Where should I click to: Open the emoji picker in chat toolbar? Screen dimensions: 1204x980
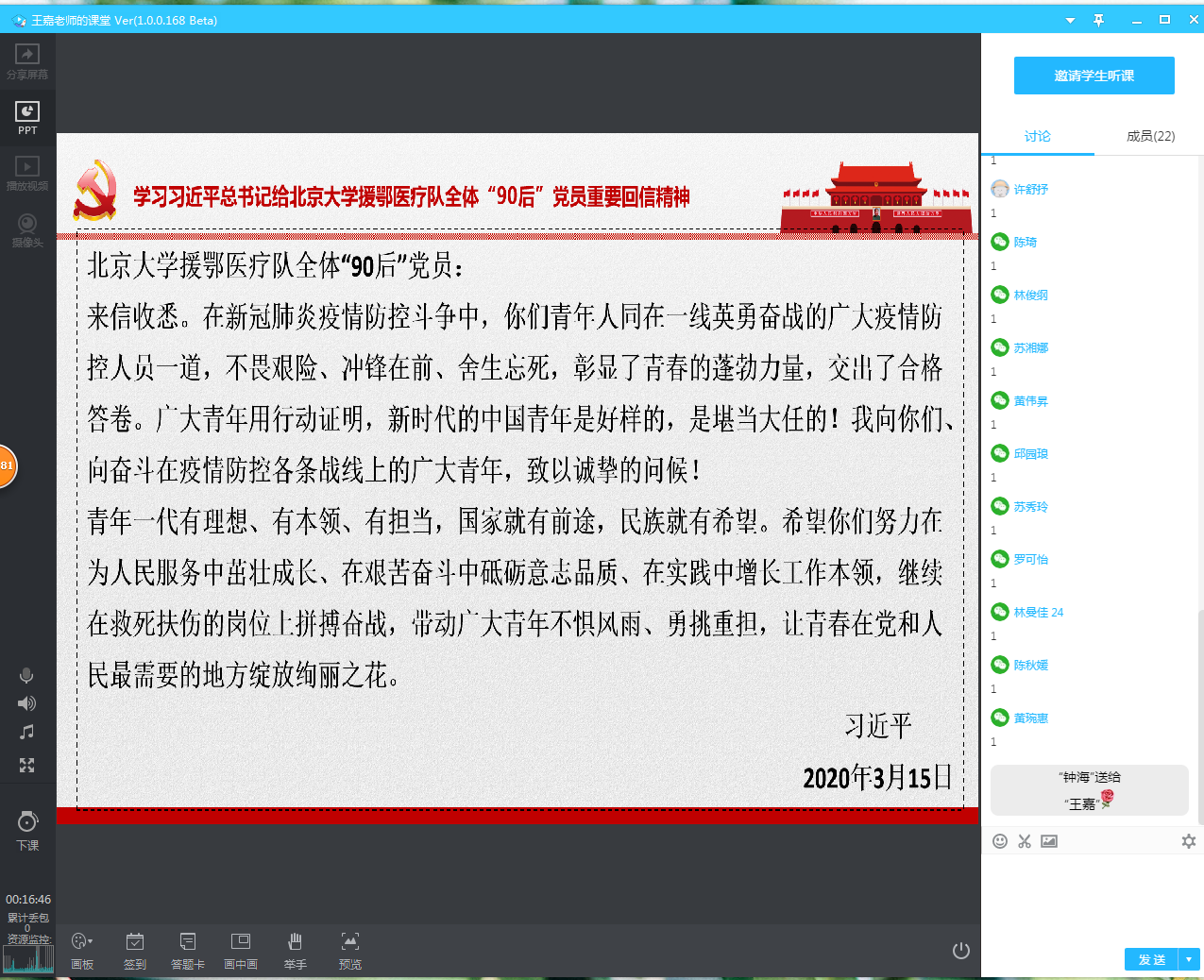click(1000, 841)
